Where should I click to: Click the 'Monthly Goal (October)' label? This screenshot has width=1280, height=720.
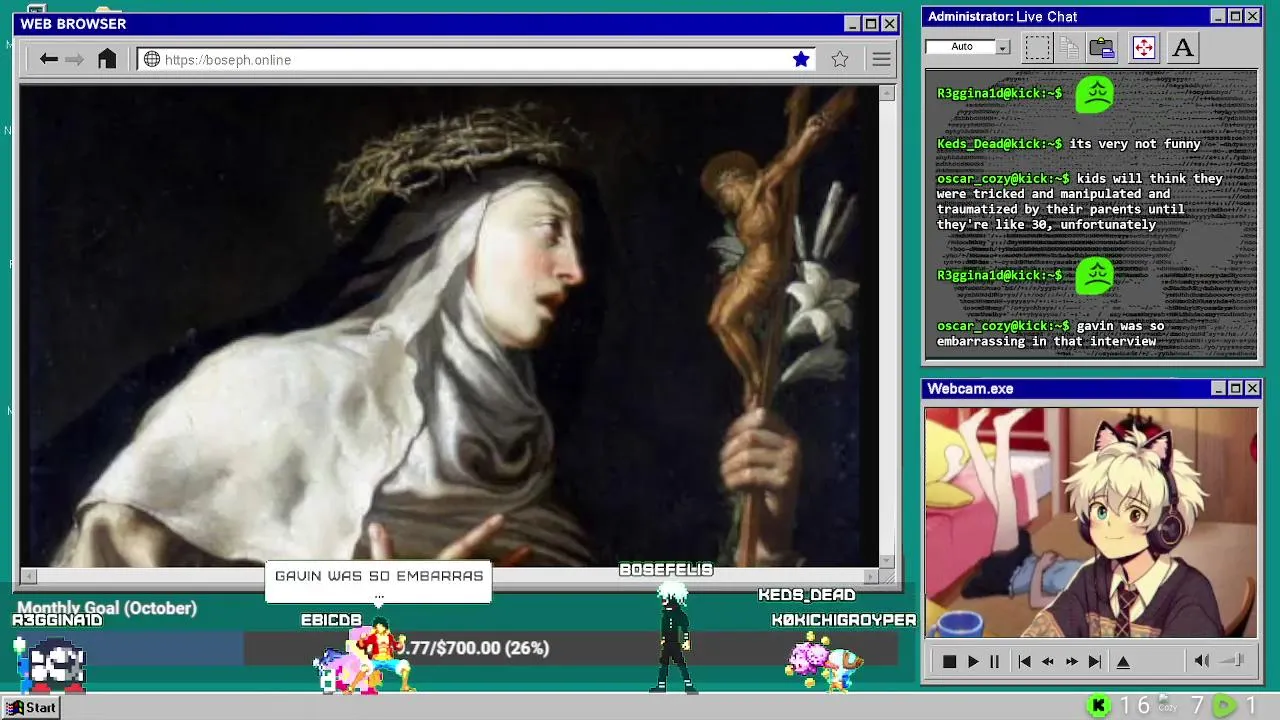point(107,608)
